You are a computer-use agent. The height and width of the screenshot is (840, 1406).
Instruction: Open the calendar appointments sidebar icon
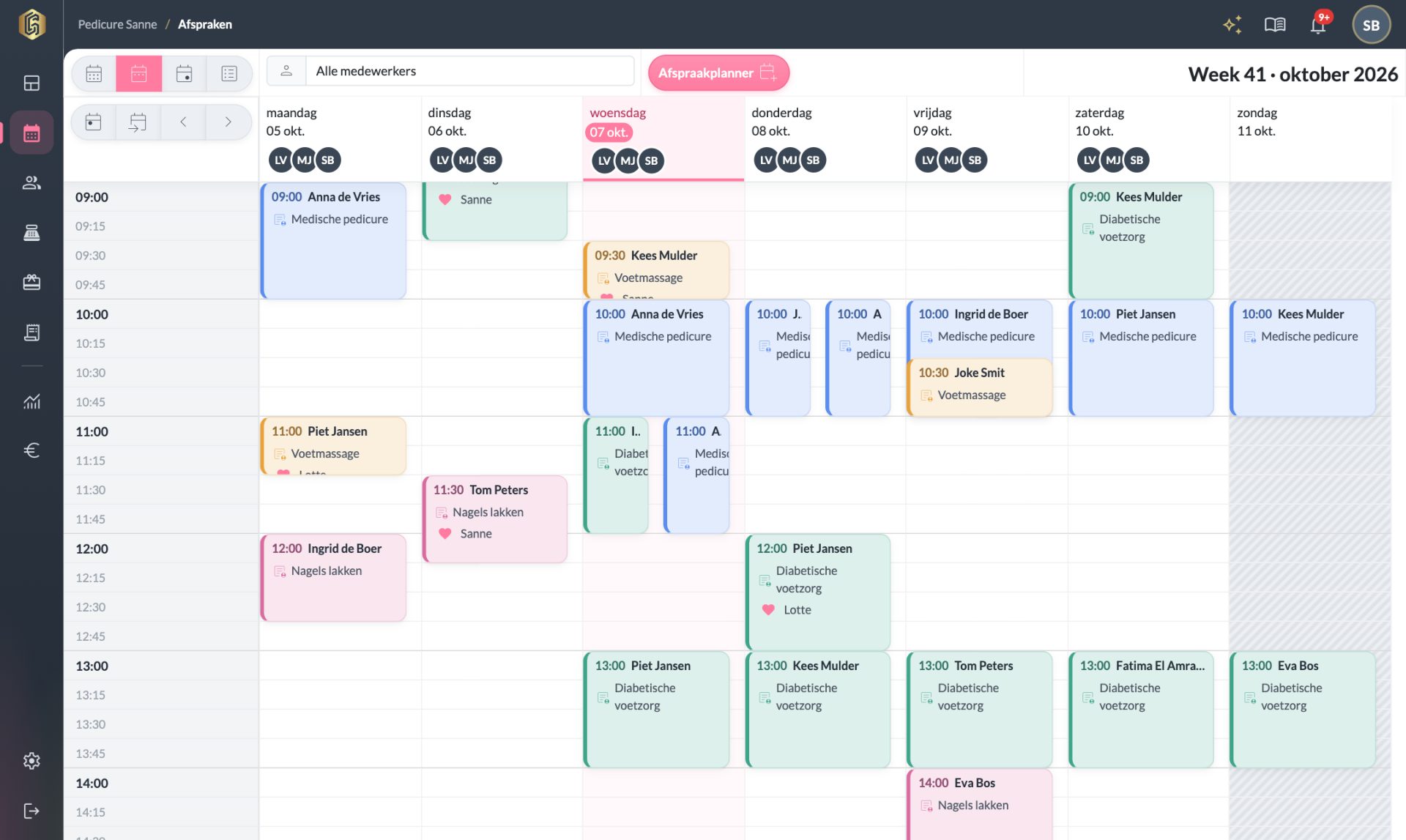pyautogui.click(x=31, y=133)
